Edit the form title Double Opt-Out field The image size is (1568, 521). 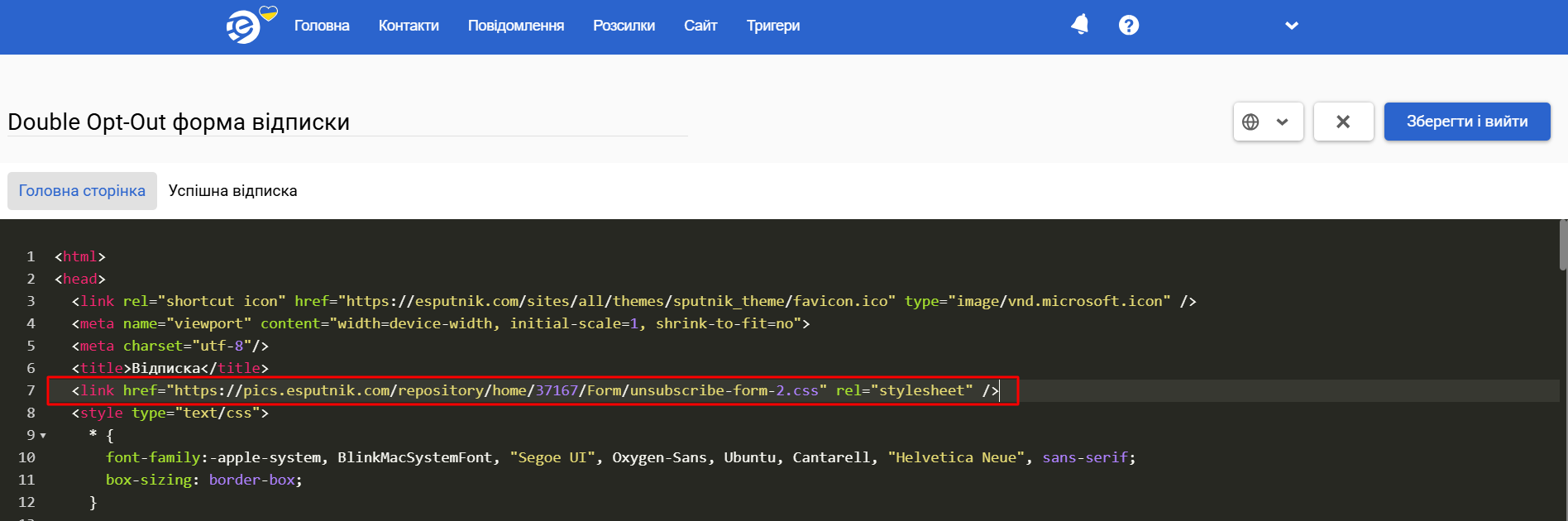pos(347,122)
